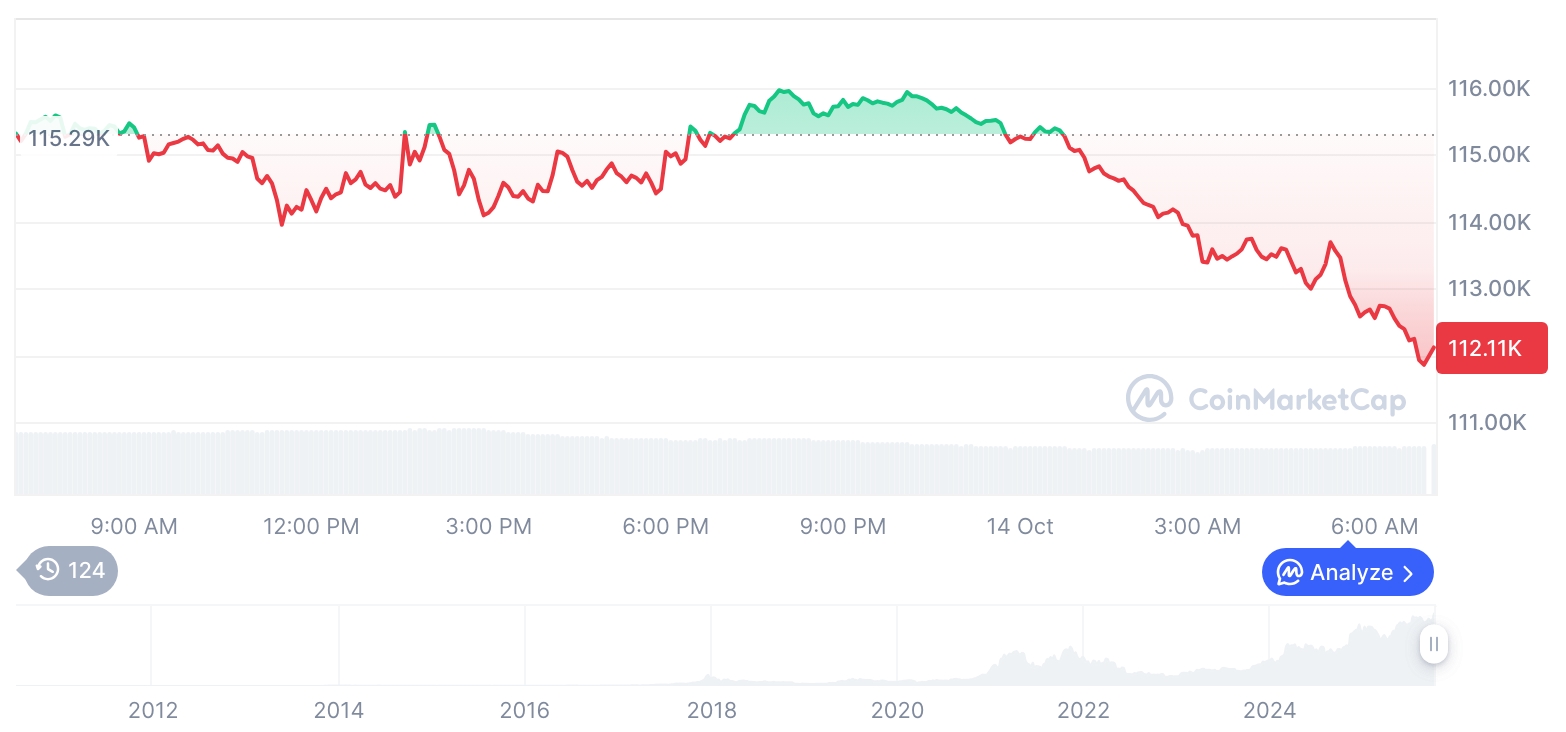Click the 115.29K opening price label
This screenshot has height=732, width=1566.
click(x=68, y=139)
